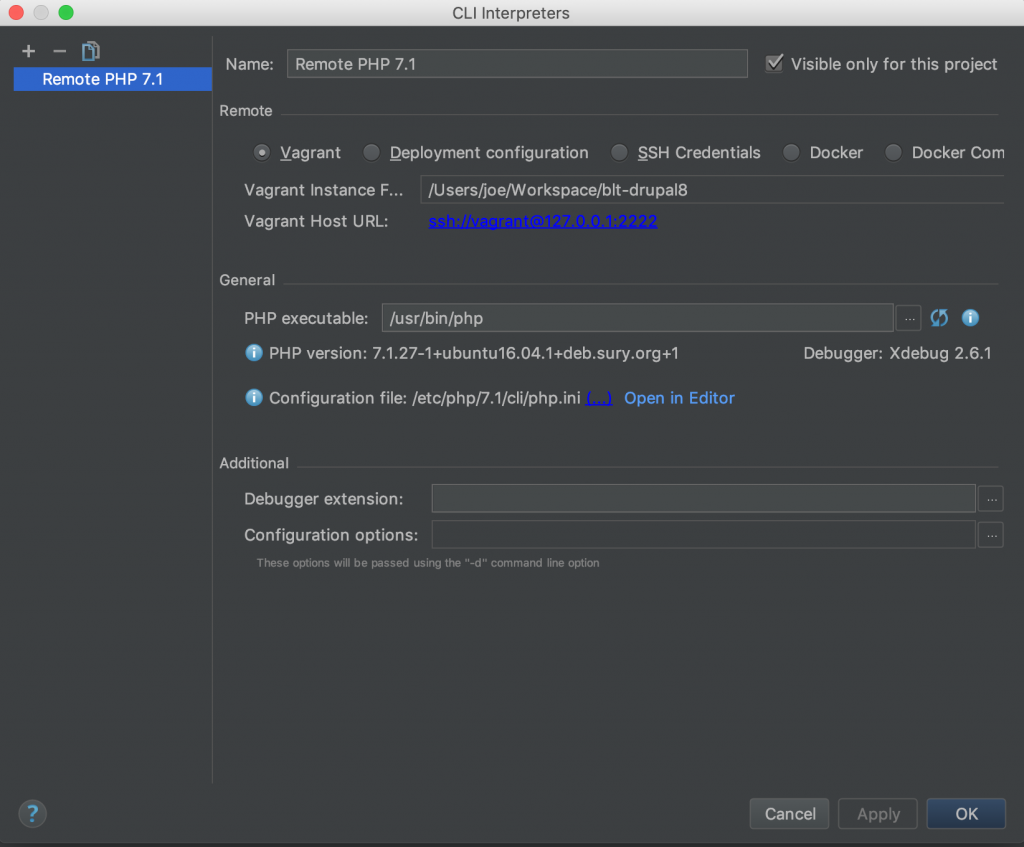This screenshot has height=847, width=1024.
Task: Expand additional configuration files (...) link
Action: point(599,398)
